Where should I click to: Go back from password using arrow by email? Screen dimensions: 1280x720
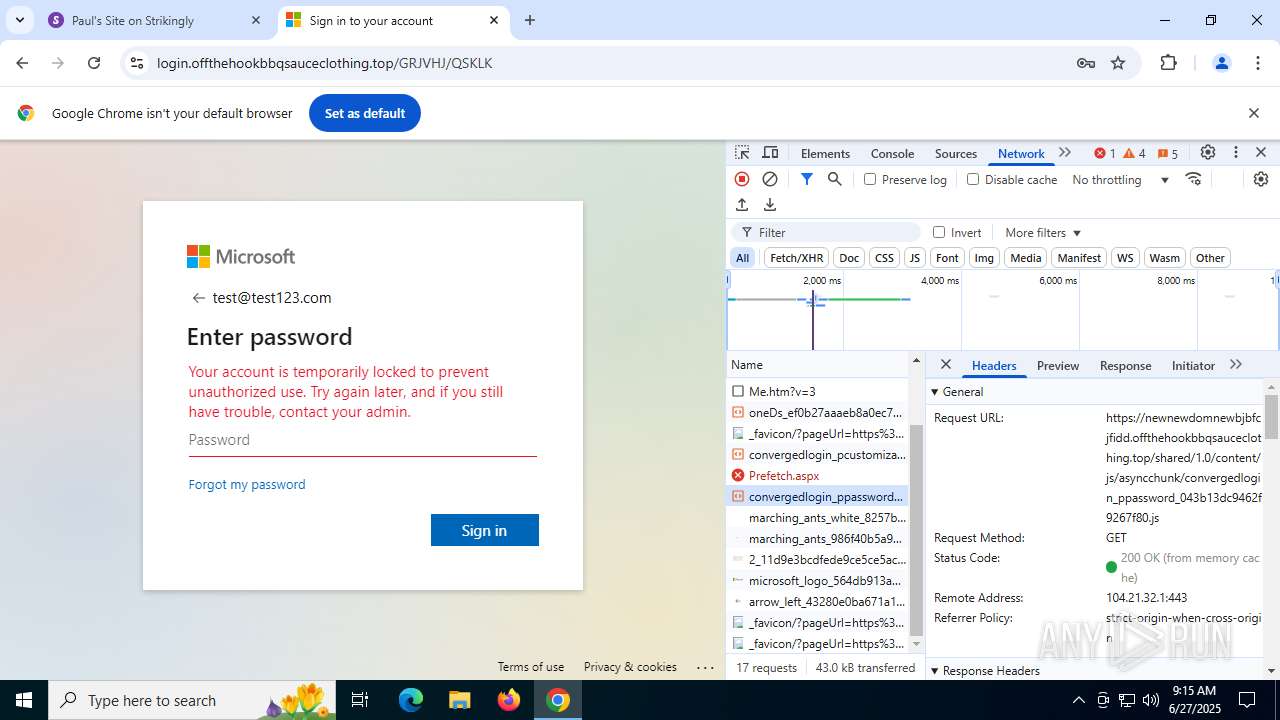pyautogui.click(x=198, y=298)
